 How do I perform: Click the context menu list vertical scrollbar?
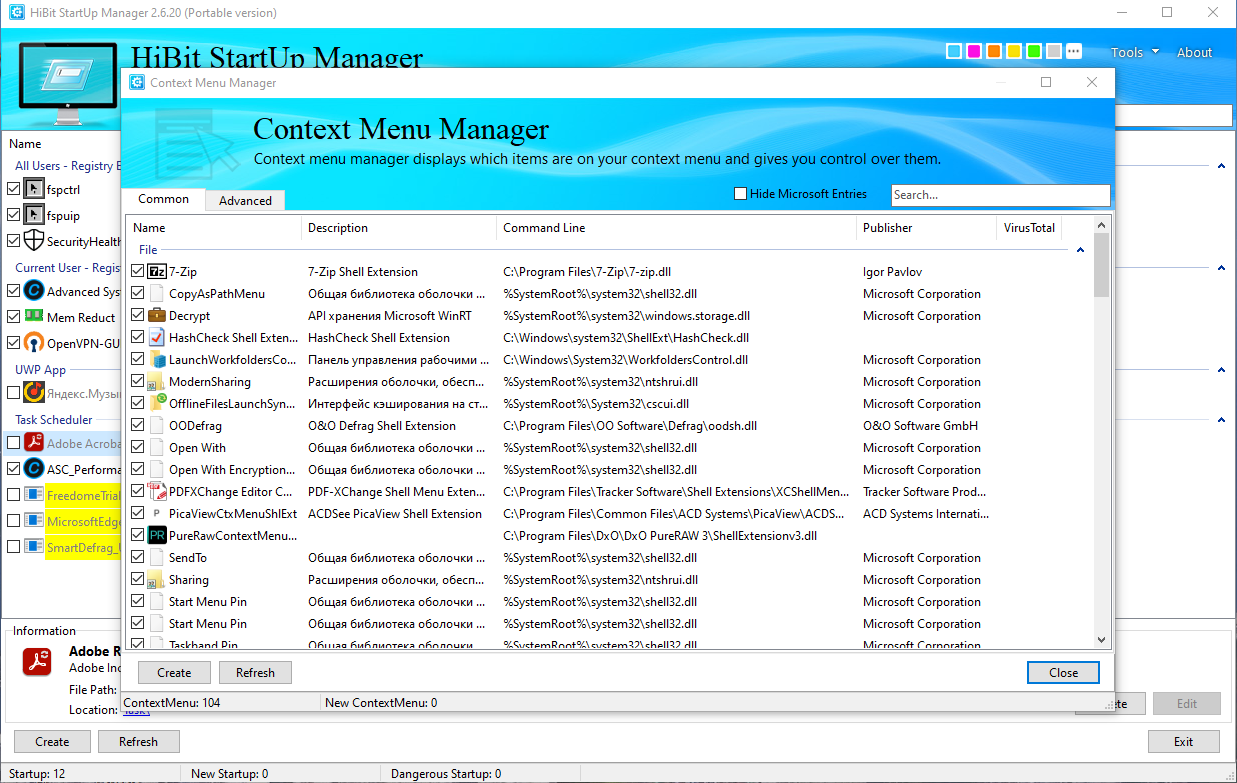(1102, 433)
